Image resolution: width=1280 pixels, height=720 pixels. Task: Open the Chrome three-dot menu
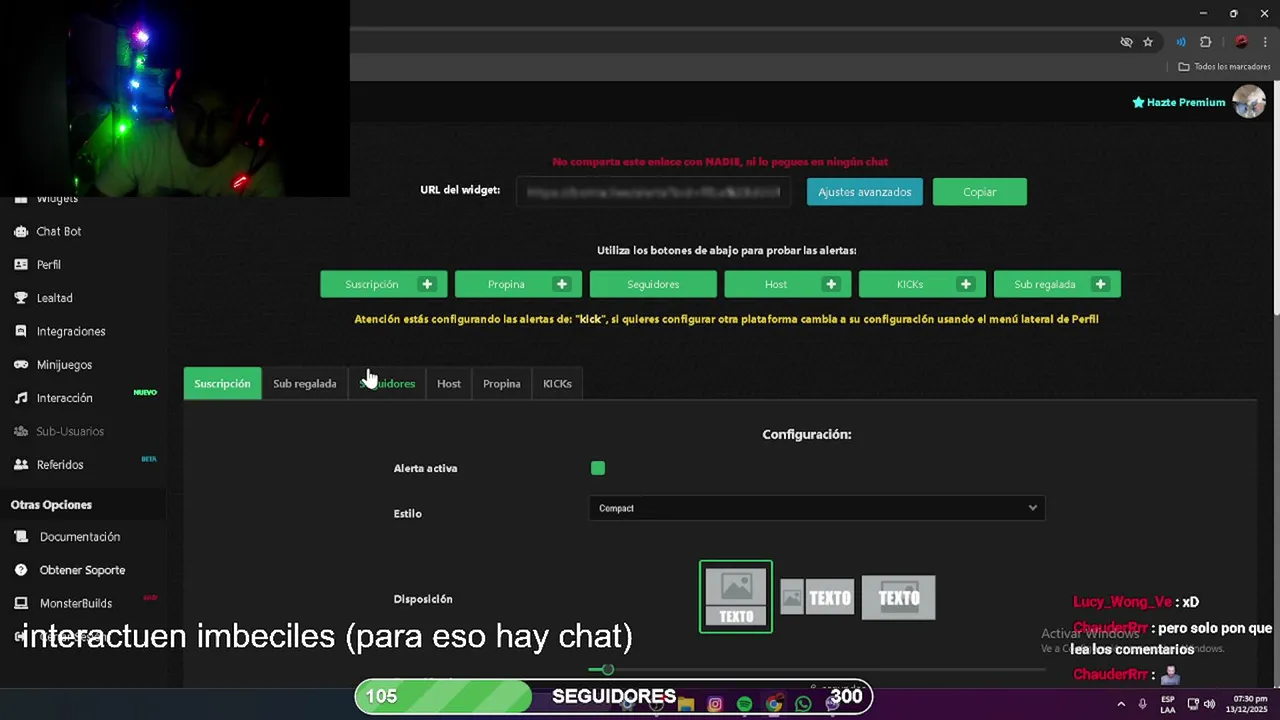click(x=1266, y=42)
